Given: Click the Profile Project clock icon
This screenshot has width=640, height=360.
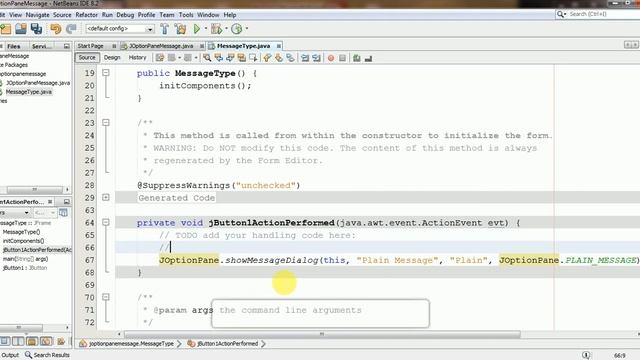Looking at the screenshot, I should point(237,29).
